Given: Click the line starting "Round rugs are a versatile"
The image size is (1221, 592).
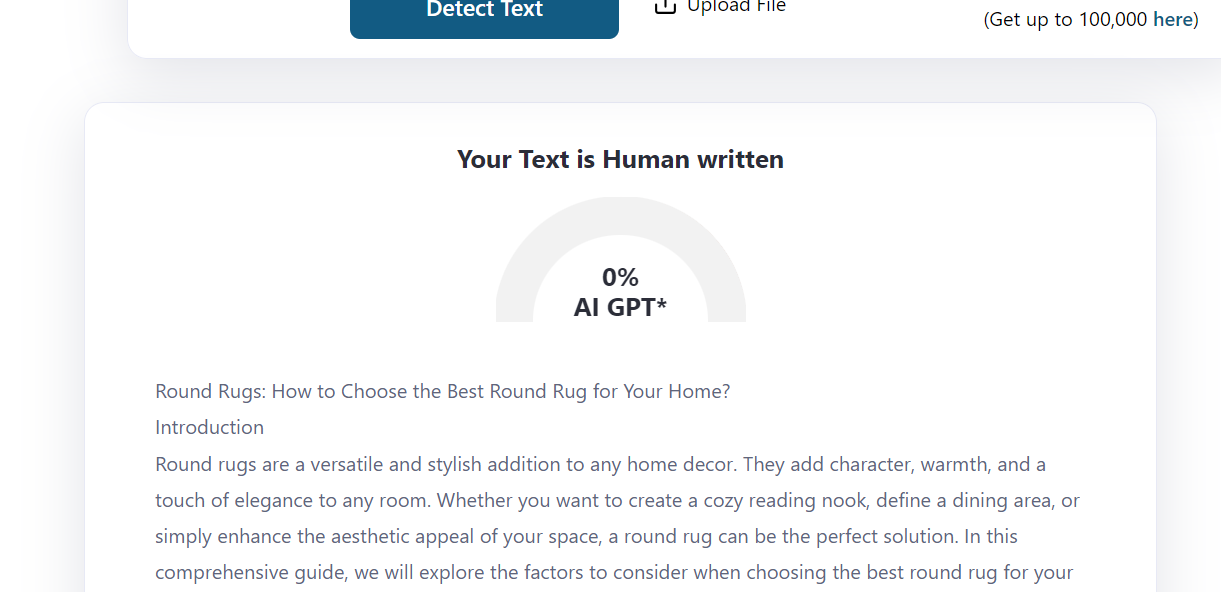Looking at the screenshot, I should click(600, 464).
